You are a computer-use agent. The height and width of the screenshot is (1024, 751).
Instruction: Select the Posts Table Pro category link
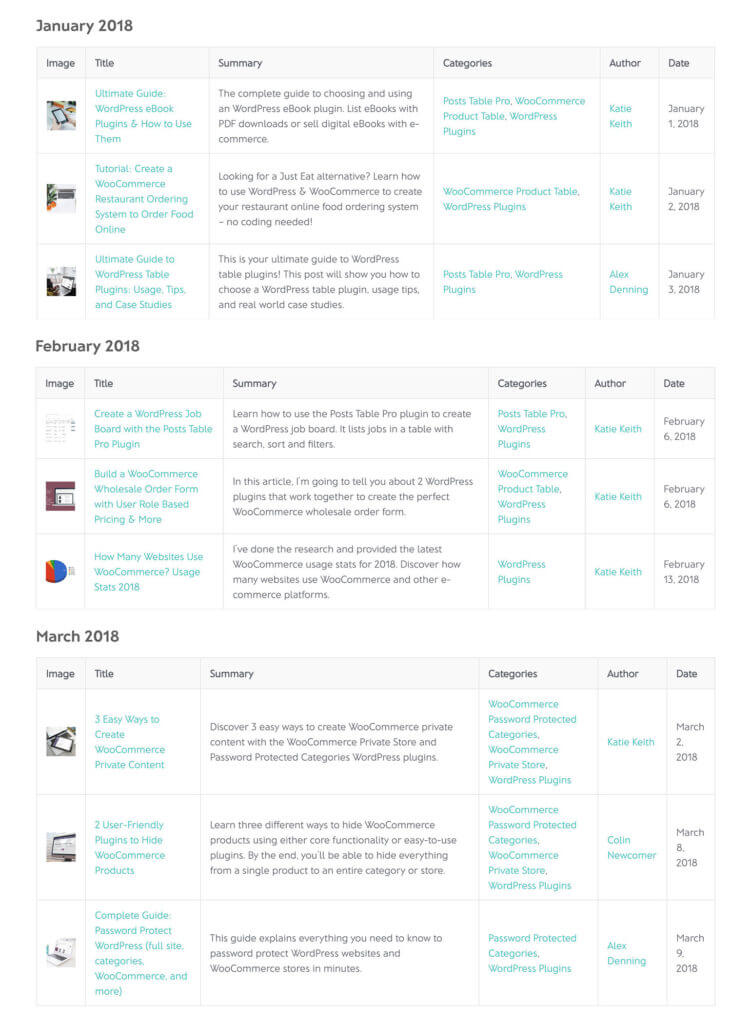click(478, 100)
